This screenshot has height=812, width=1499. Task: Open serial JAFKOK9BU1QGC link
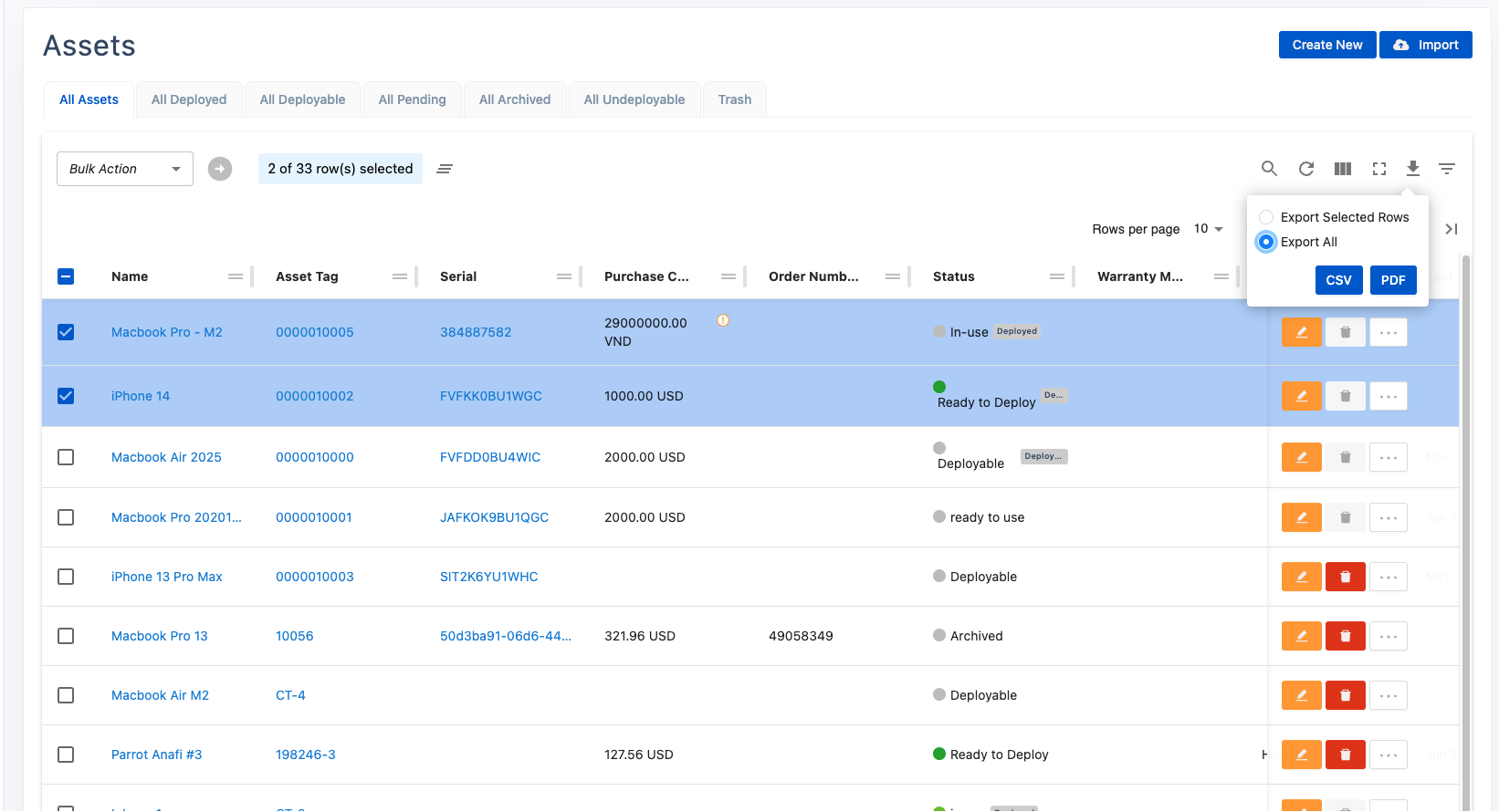(495, 517)
